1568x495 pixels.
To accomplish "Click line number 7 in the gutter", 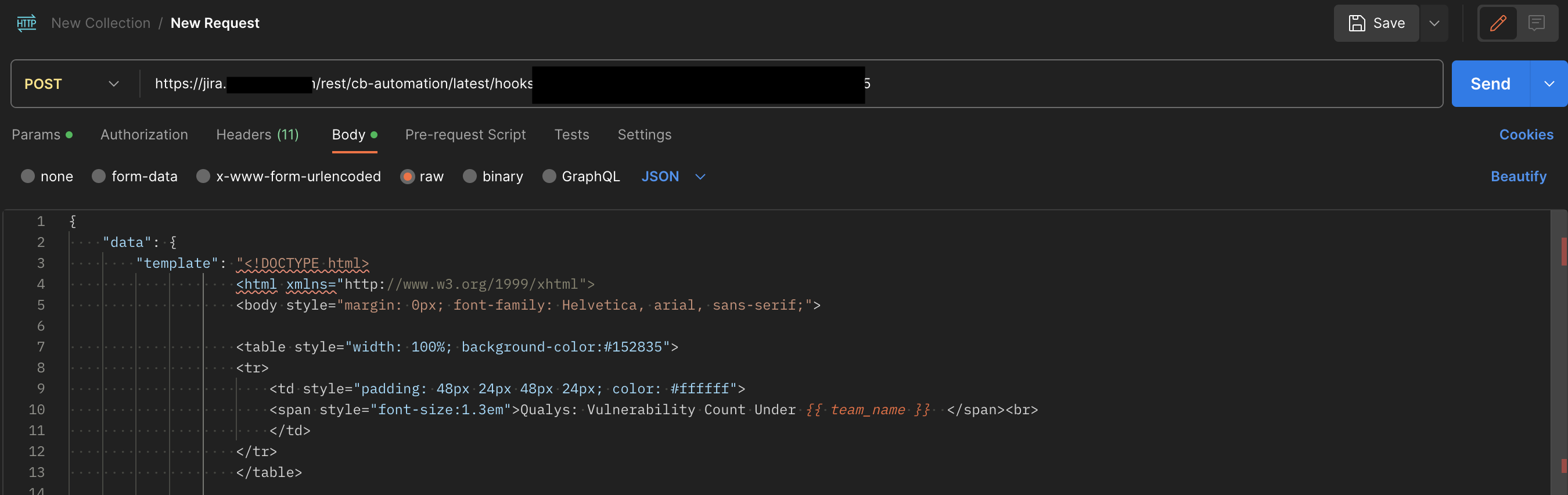I will click(x=41, y=346).
